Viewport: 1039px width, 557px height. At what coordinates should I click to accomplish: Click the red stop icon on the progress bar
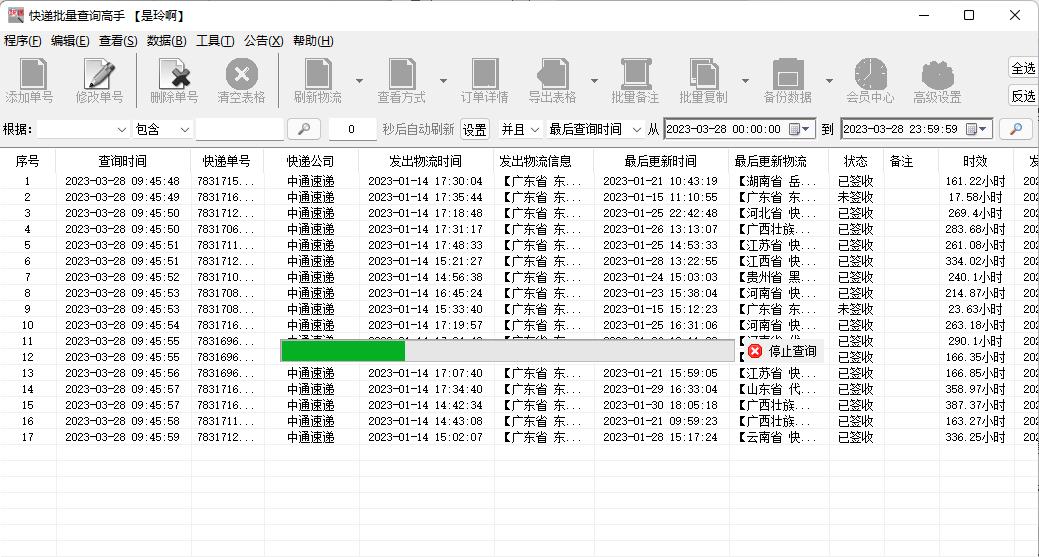coord(755,351)
